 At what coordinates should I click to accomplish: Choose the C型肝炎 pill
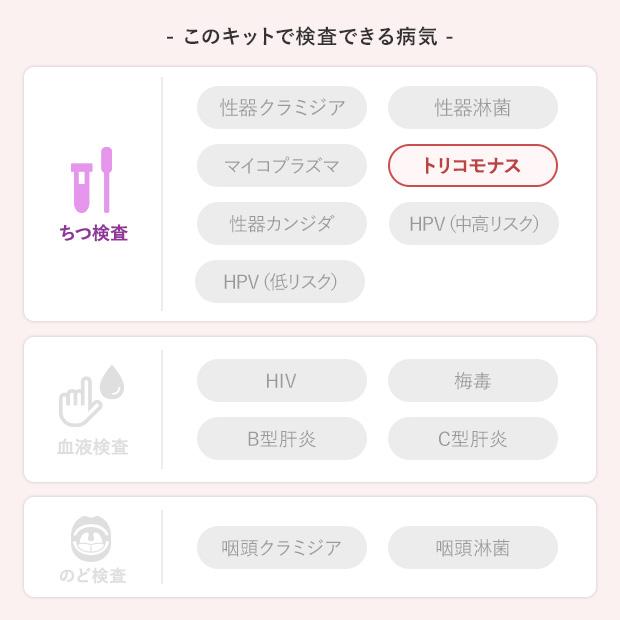[x=472, y=439]
